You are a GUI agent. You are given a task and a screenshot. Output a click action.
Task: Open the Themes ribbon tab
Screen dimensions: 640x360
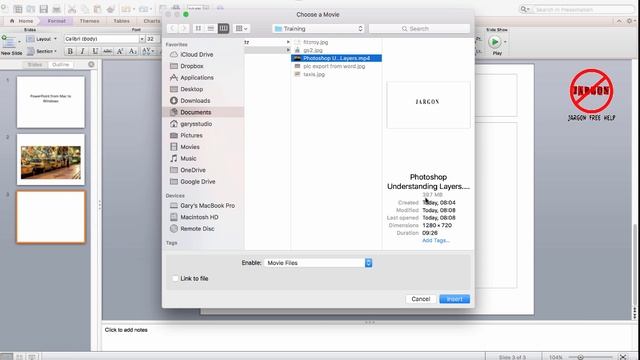[89, 21]
